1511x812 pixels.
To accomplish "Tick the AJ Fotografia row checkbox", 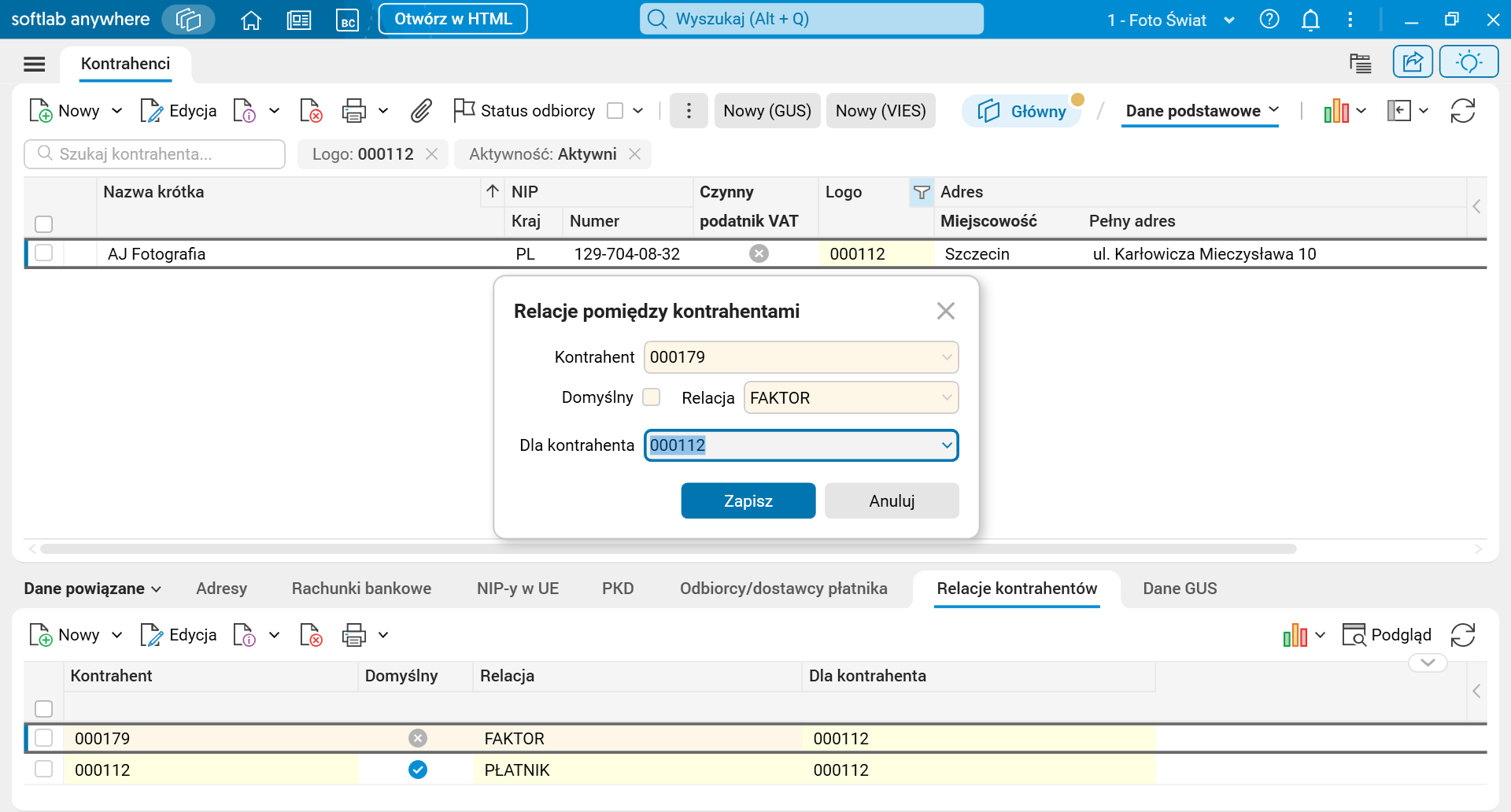I will tap(44, 253).
